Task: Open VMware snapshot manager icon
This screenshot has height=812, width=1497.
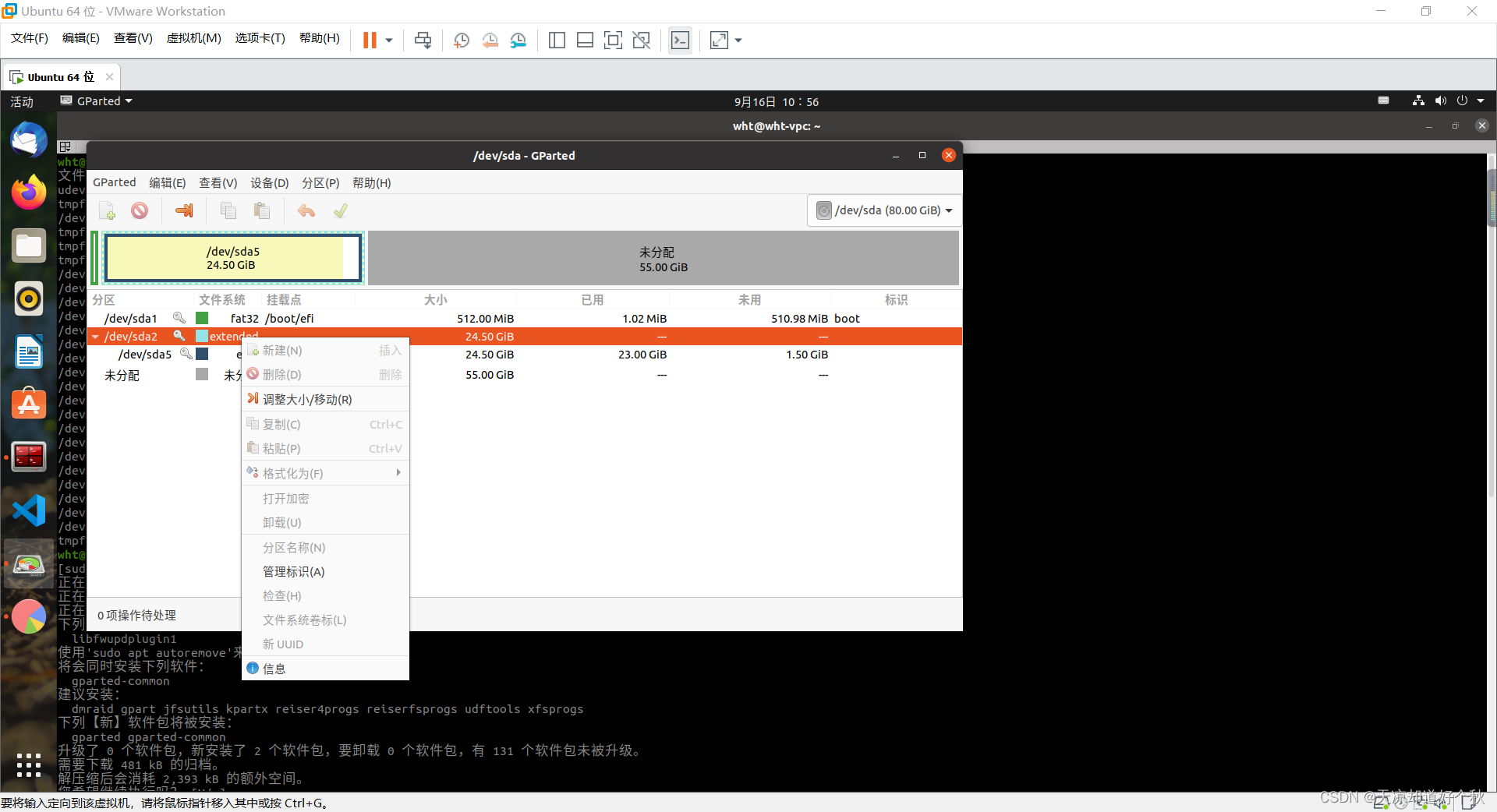Action: [518, 40]
